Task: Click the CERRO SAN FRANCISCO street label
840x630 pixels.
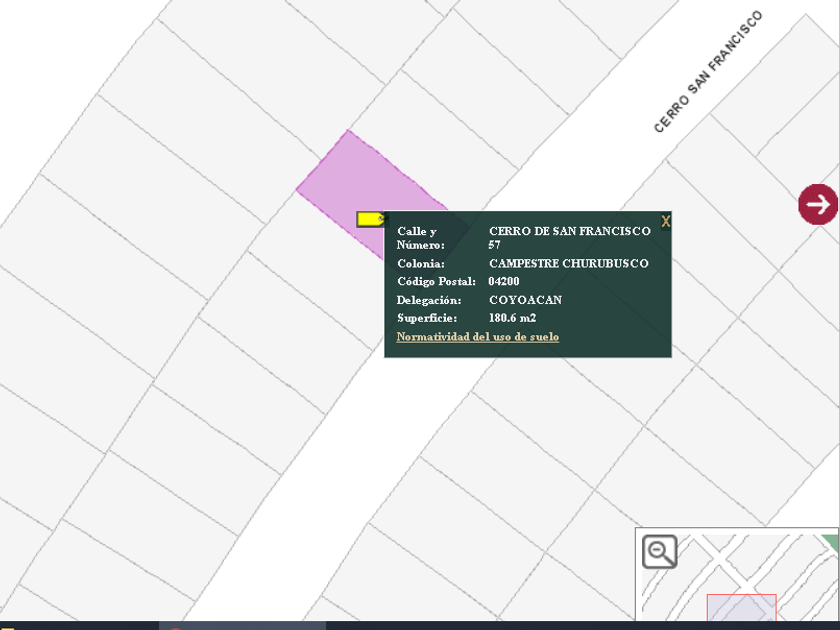Action: pyautogui.click(x=707, y=72)
